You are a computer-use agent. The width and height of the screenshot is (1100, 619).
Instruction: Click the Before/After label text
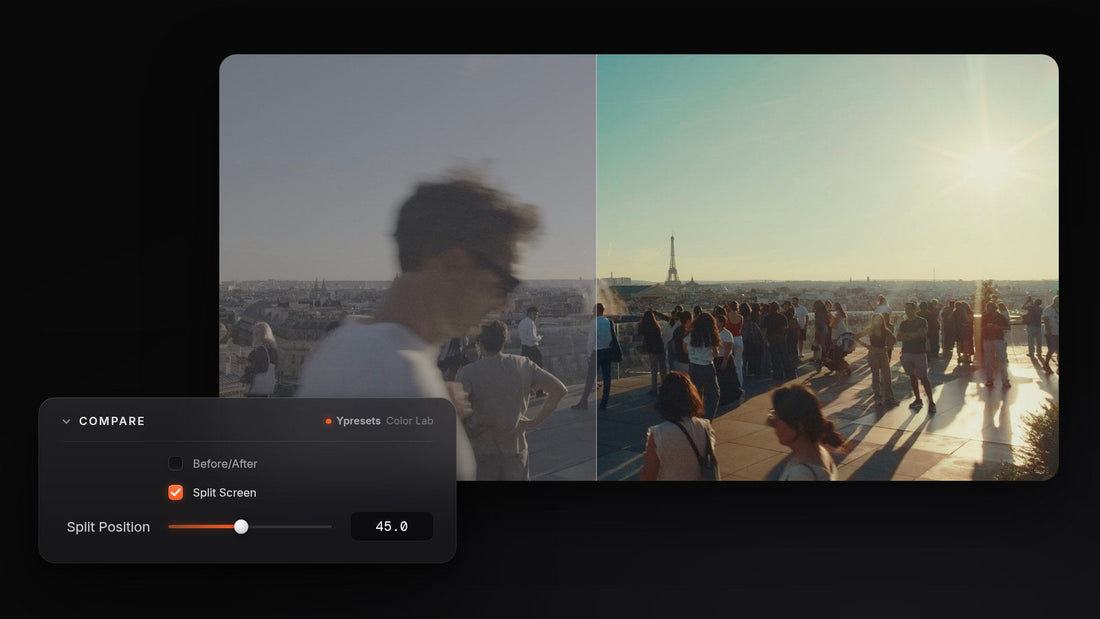[x=225, y=464]
